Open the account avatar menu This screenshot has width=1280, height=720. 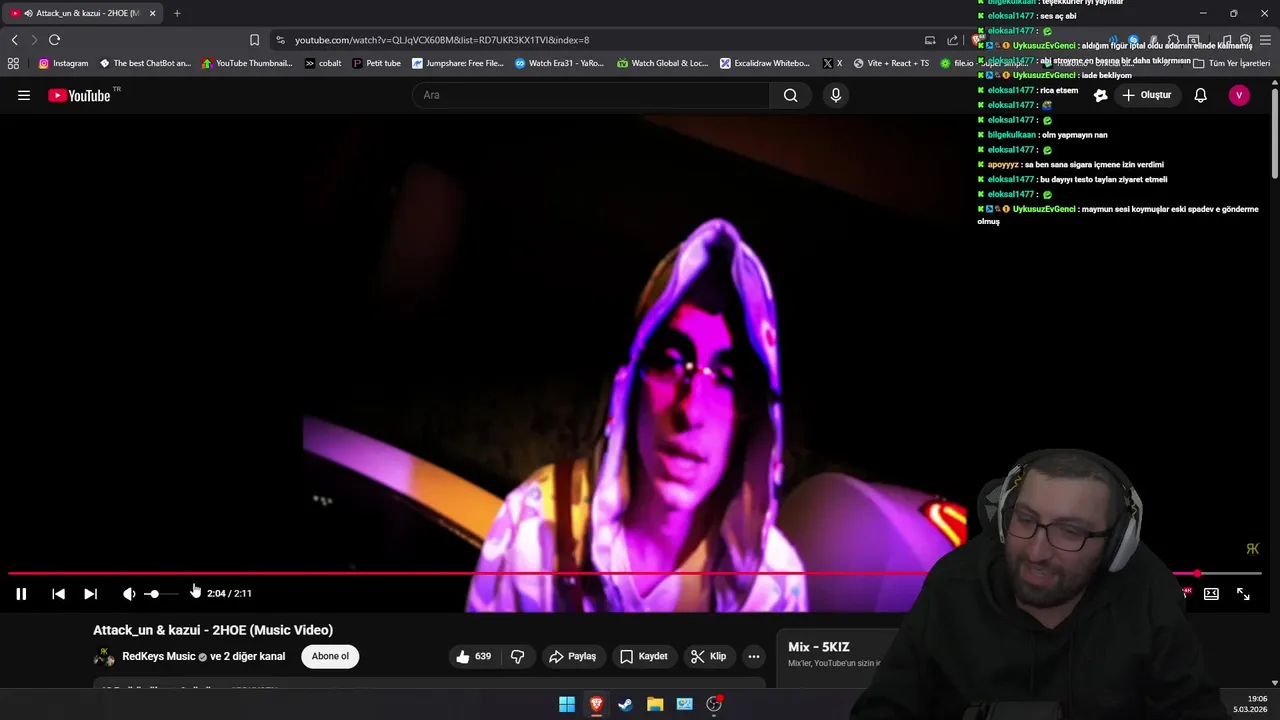(1239, 95)
